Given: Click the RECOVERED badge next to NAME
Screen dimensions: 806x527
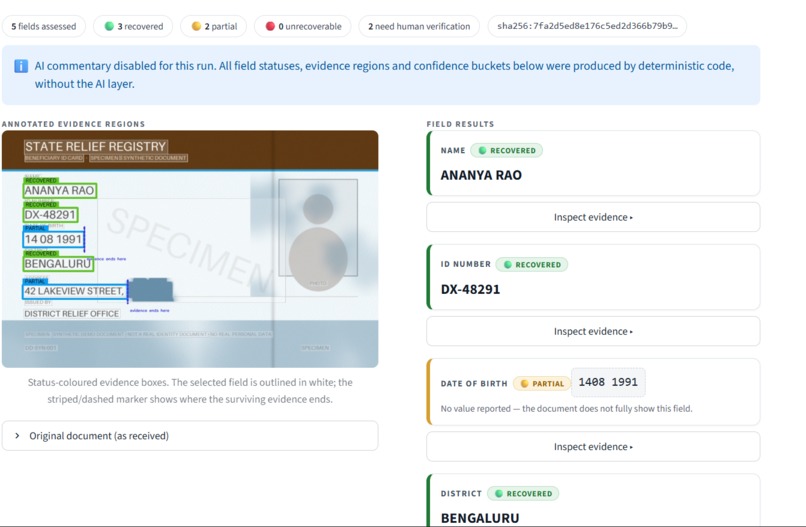Looking at the screenshot, I should pos(506,151).
